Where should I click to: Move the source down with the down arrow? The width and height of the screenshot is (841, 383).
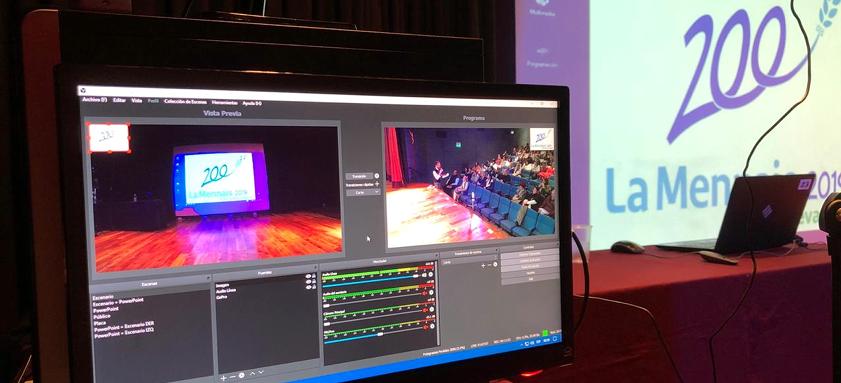(261, 372)
